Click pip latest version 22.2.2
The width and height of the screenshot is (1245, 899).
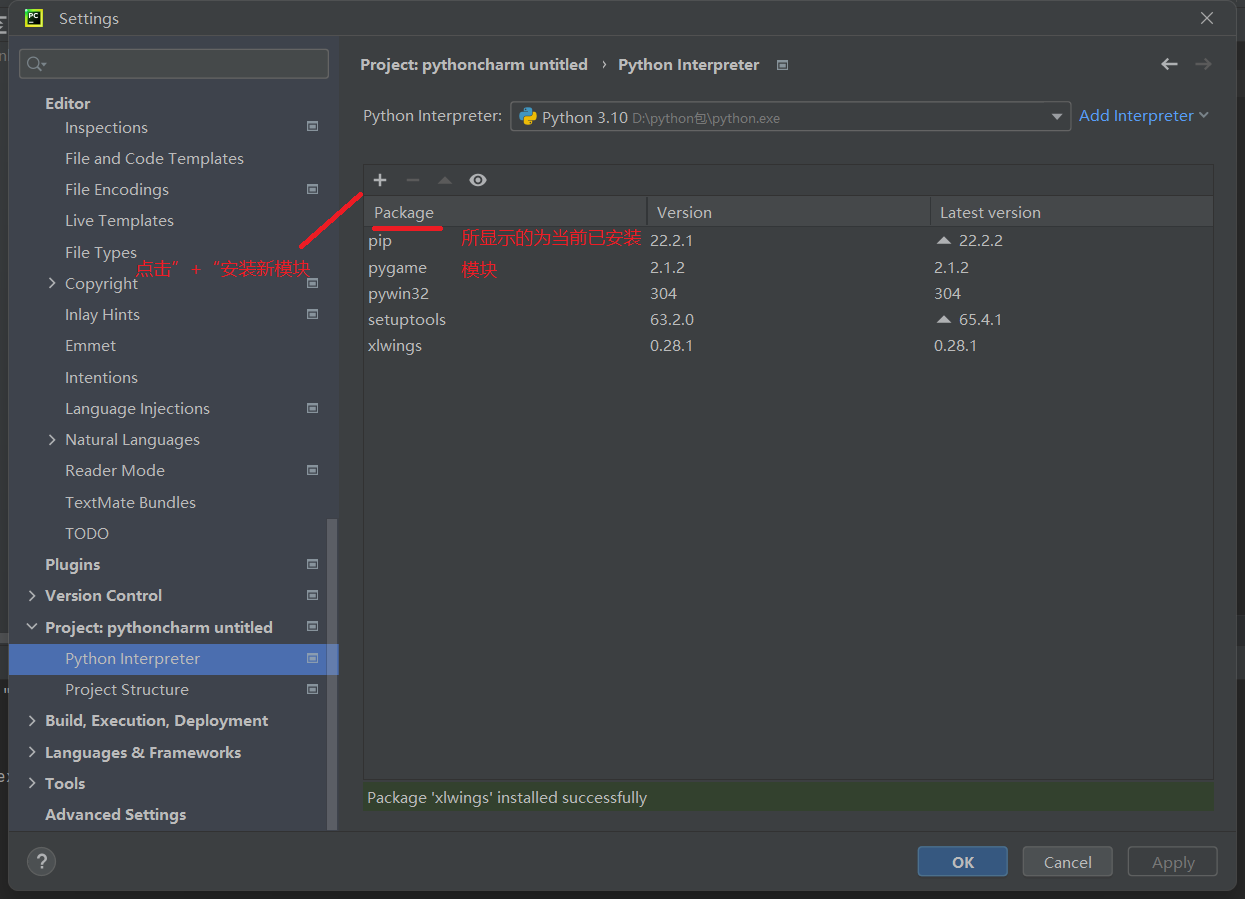pyautogui.click(x=980, y=241)
